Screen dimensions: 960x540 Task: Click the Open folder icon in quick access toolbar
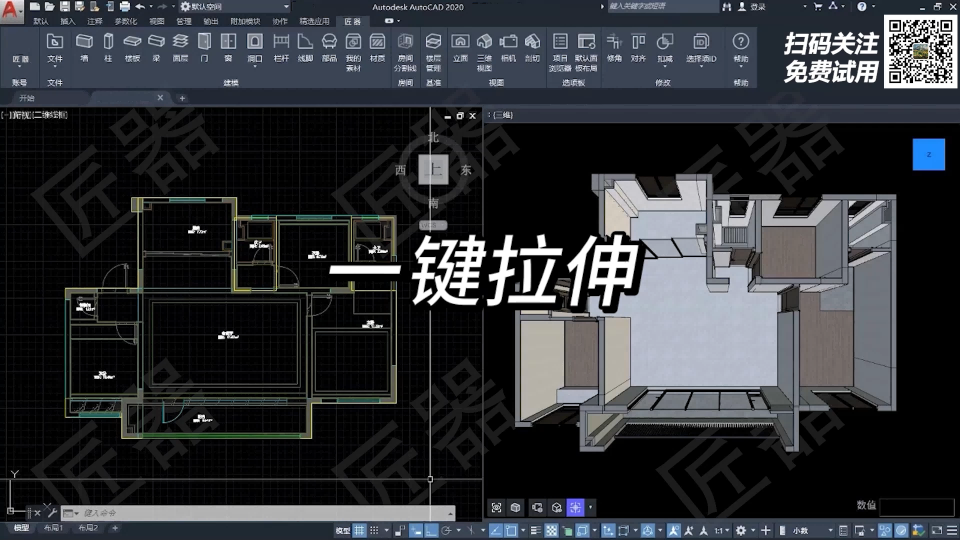click(x=50, y=7)
